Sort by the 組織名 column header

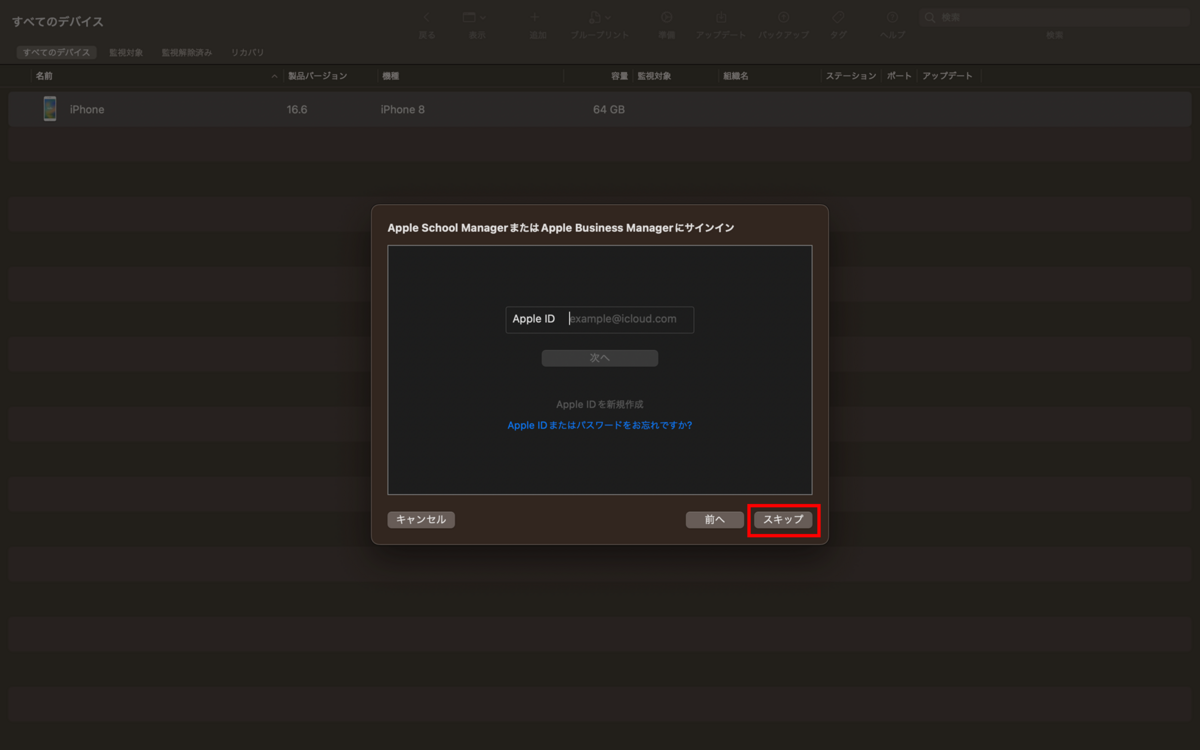click(x=770, y=76)
